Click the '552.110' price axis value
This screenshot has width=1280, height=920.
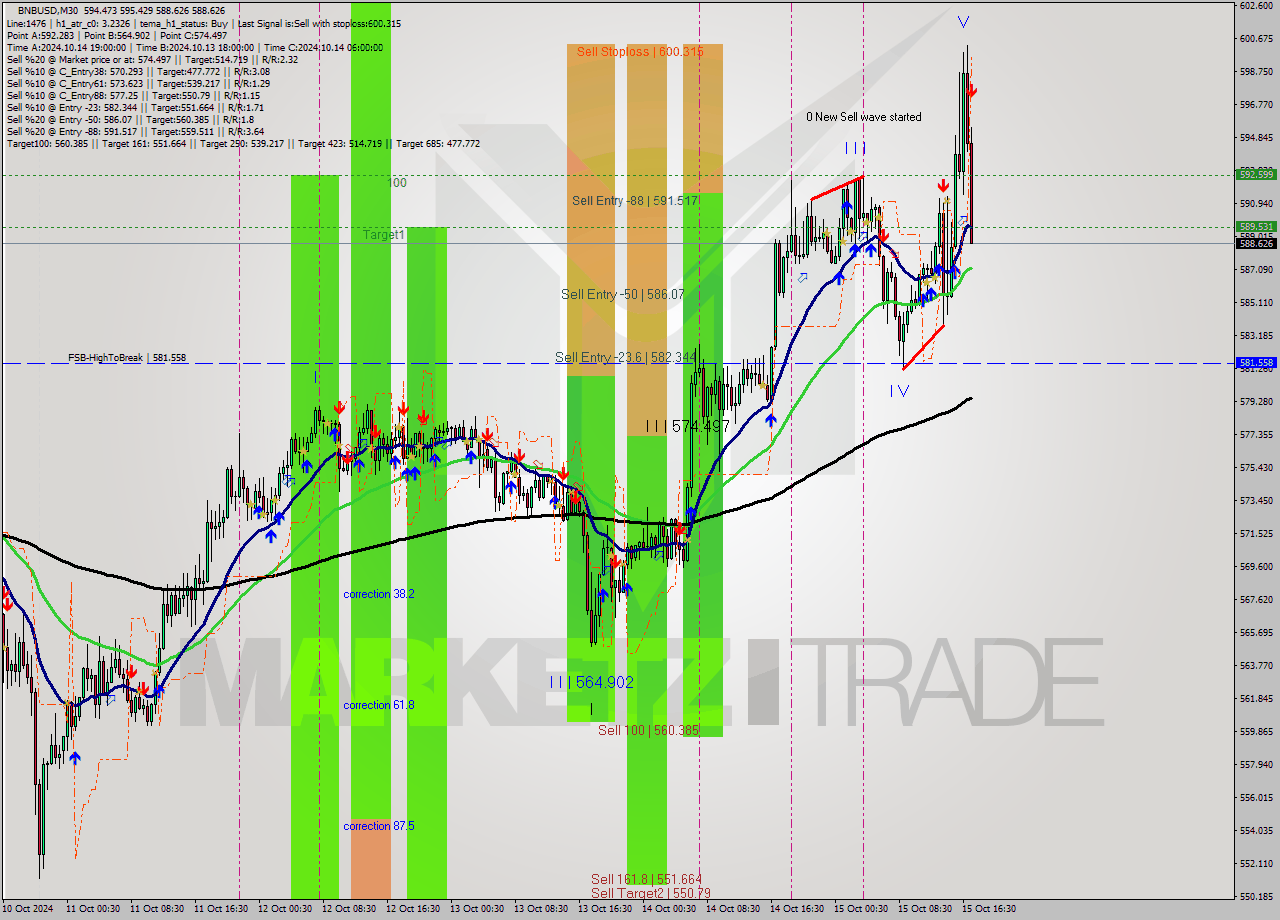click(1256, 863)
